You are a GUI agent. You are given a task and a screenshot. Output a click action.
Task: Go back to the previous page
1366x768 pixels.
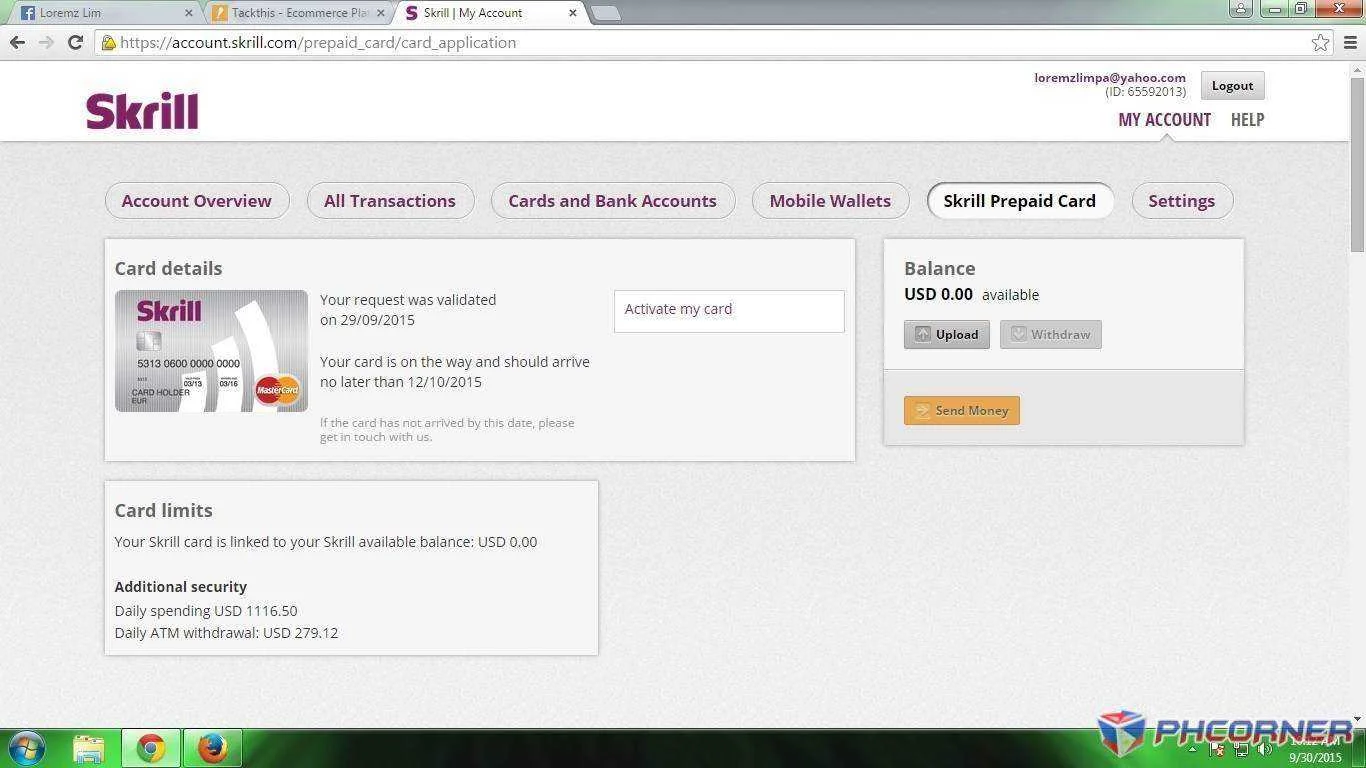(x=17, y=42)
